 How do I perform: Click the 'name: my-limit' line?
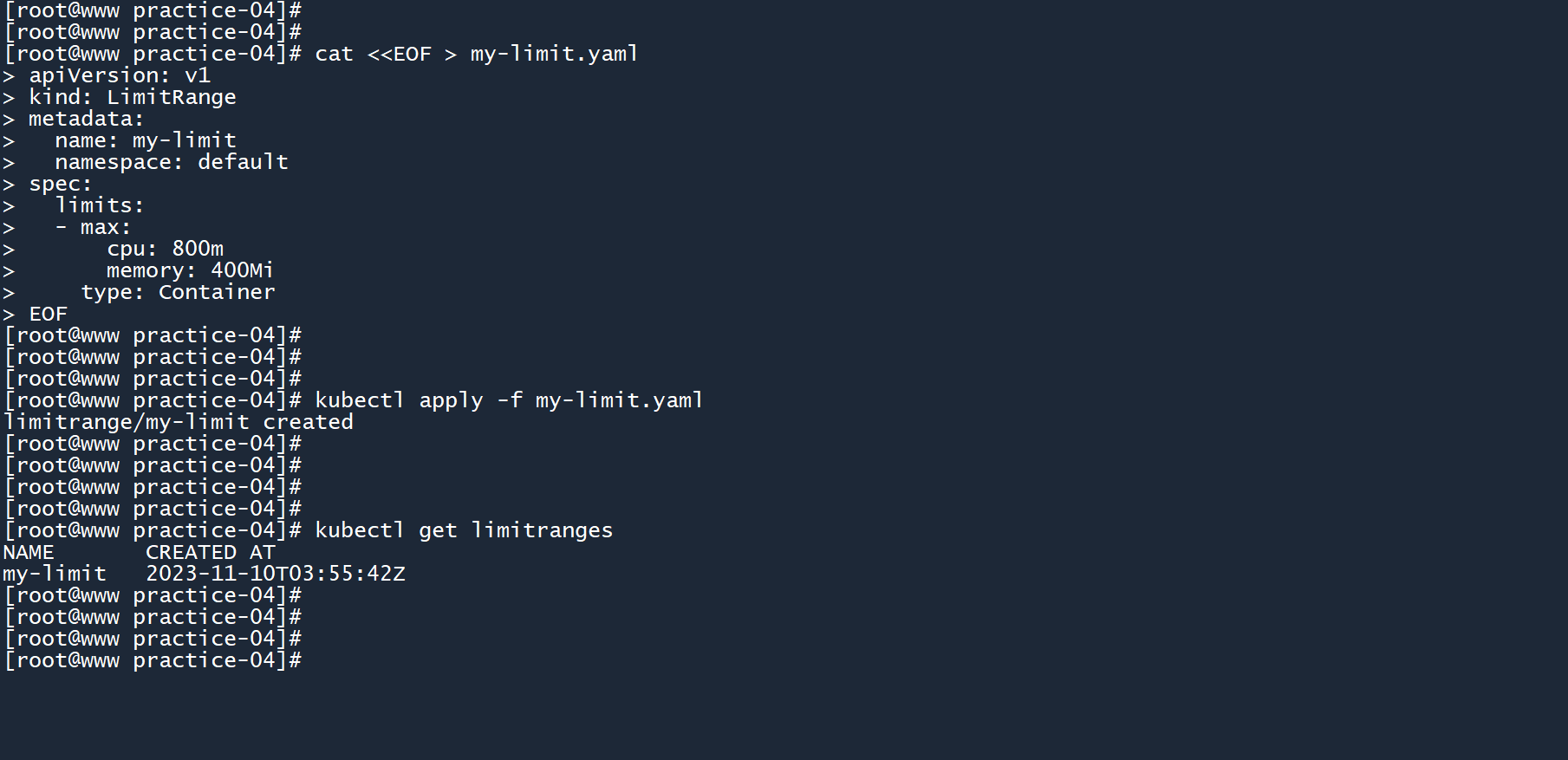[x=145, y=140]
